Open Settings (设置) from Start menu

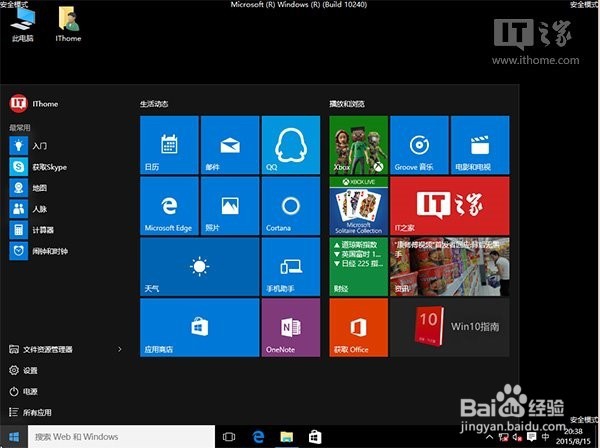click(x=23, y=370)
